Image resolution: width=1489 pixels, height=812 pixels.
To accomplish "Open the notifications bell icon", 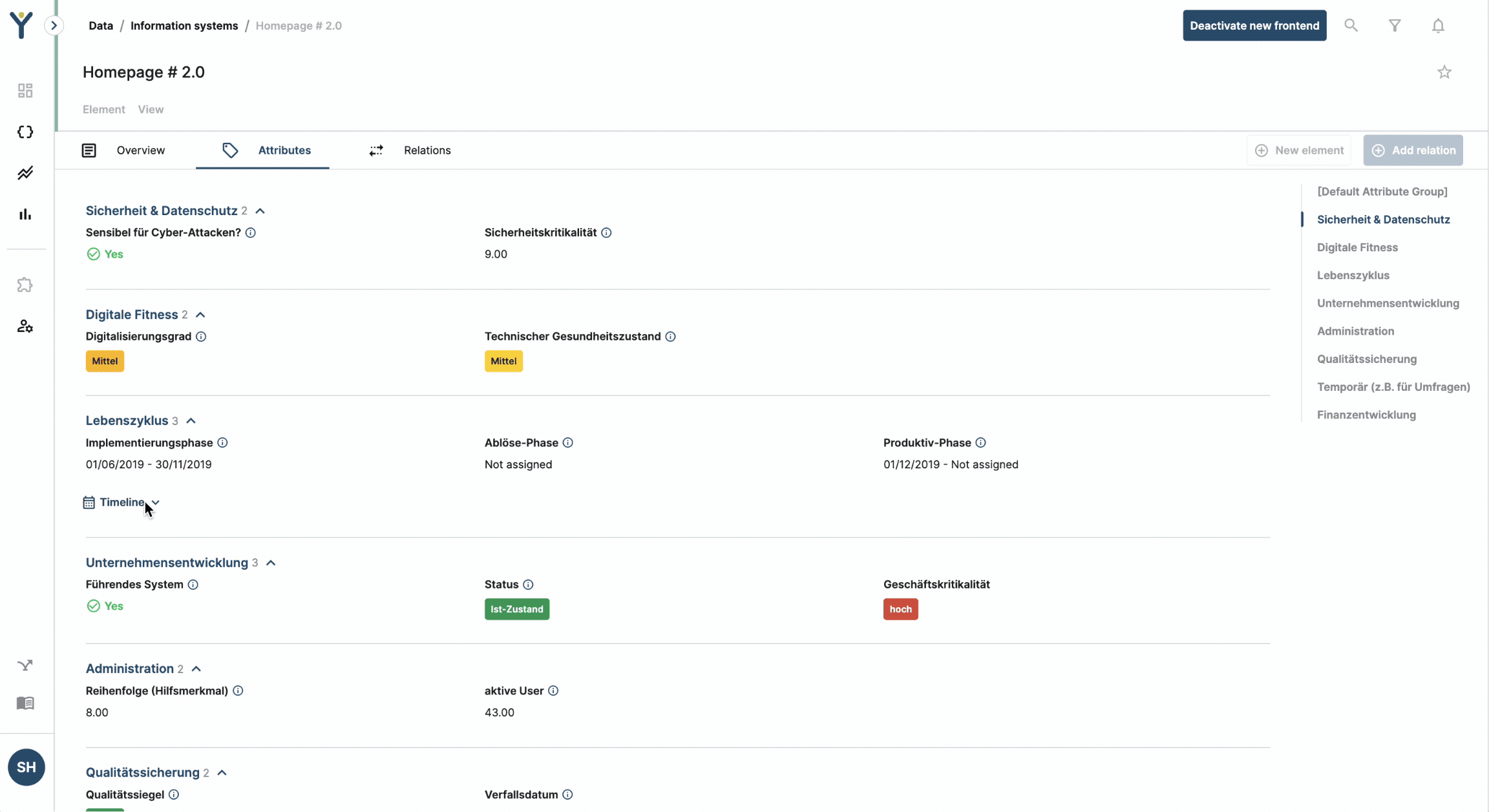I will (1438, 25).
